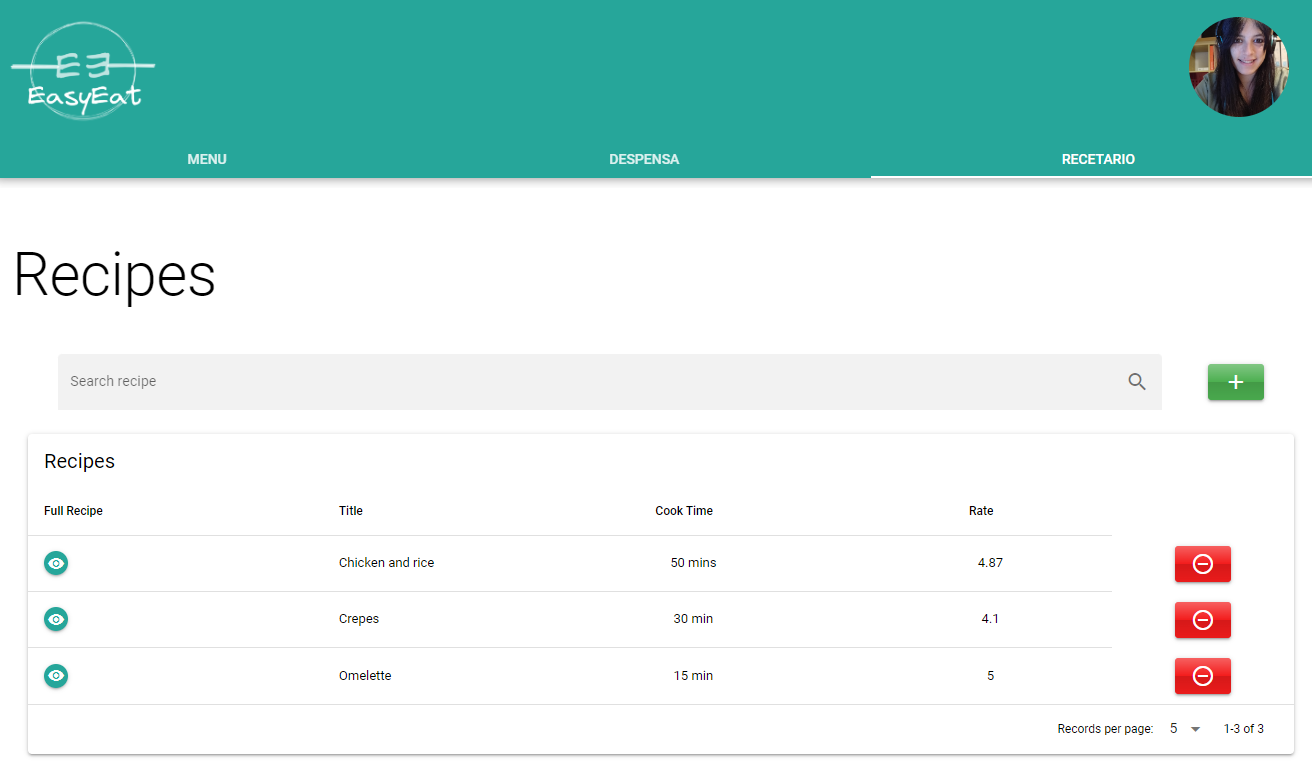Switch to the MENU tab

click(206, 159)
